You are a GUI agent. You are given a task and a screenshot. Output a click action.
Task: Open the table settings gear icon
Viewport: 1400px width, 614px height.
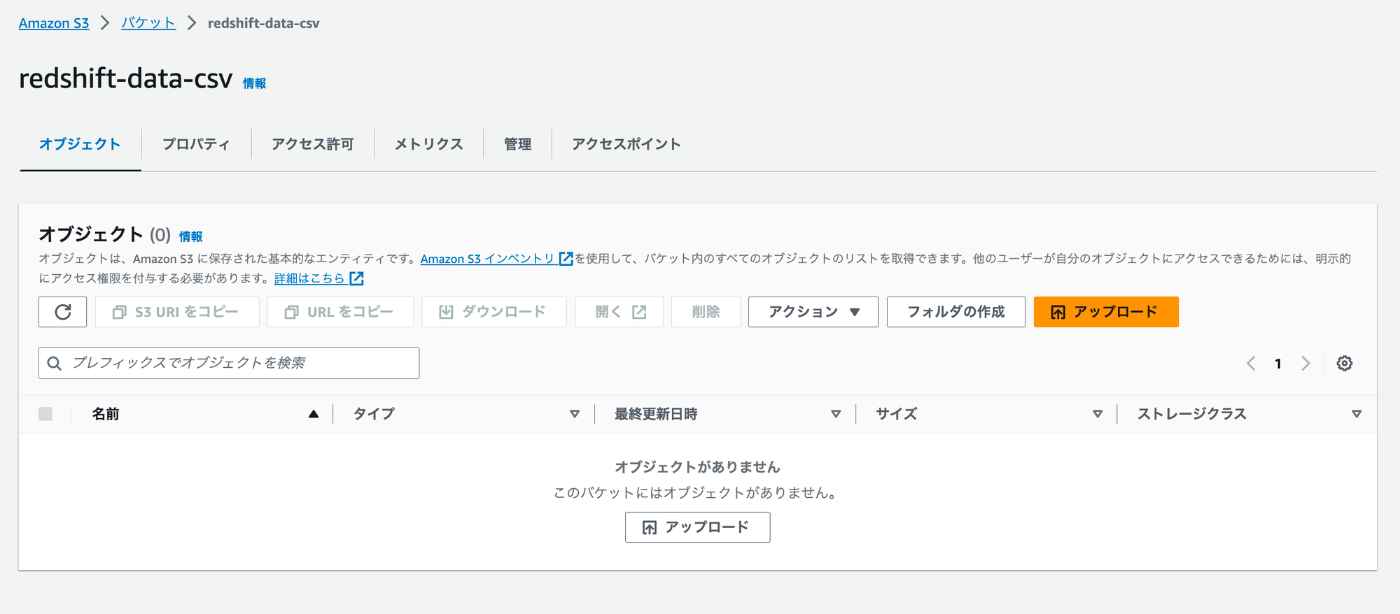[1345, 364]
